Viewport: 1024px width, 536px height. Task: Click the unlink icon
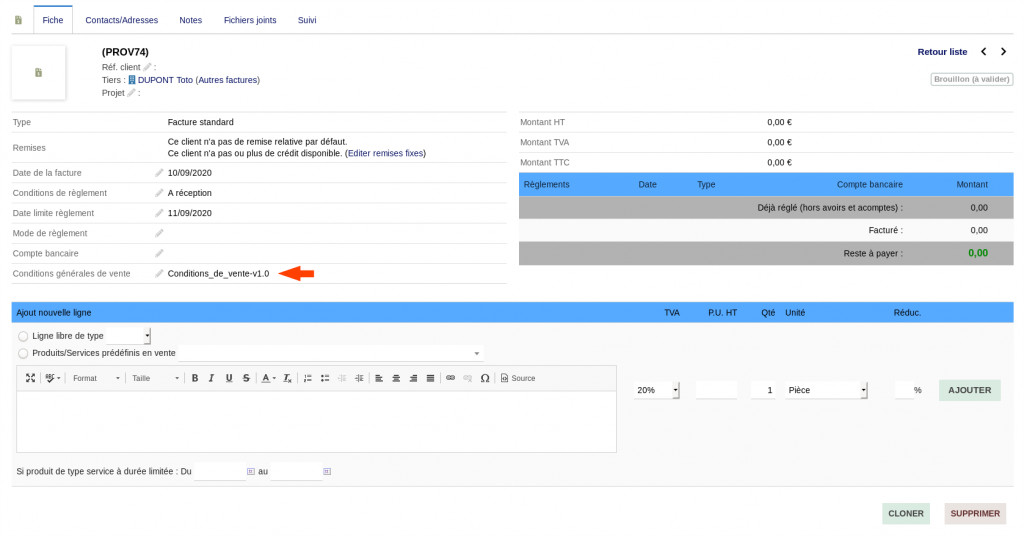click(x=468, y=378)
